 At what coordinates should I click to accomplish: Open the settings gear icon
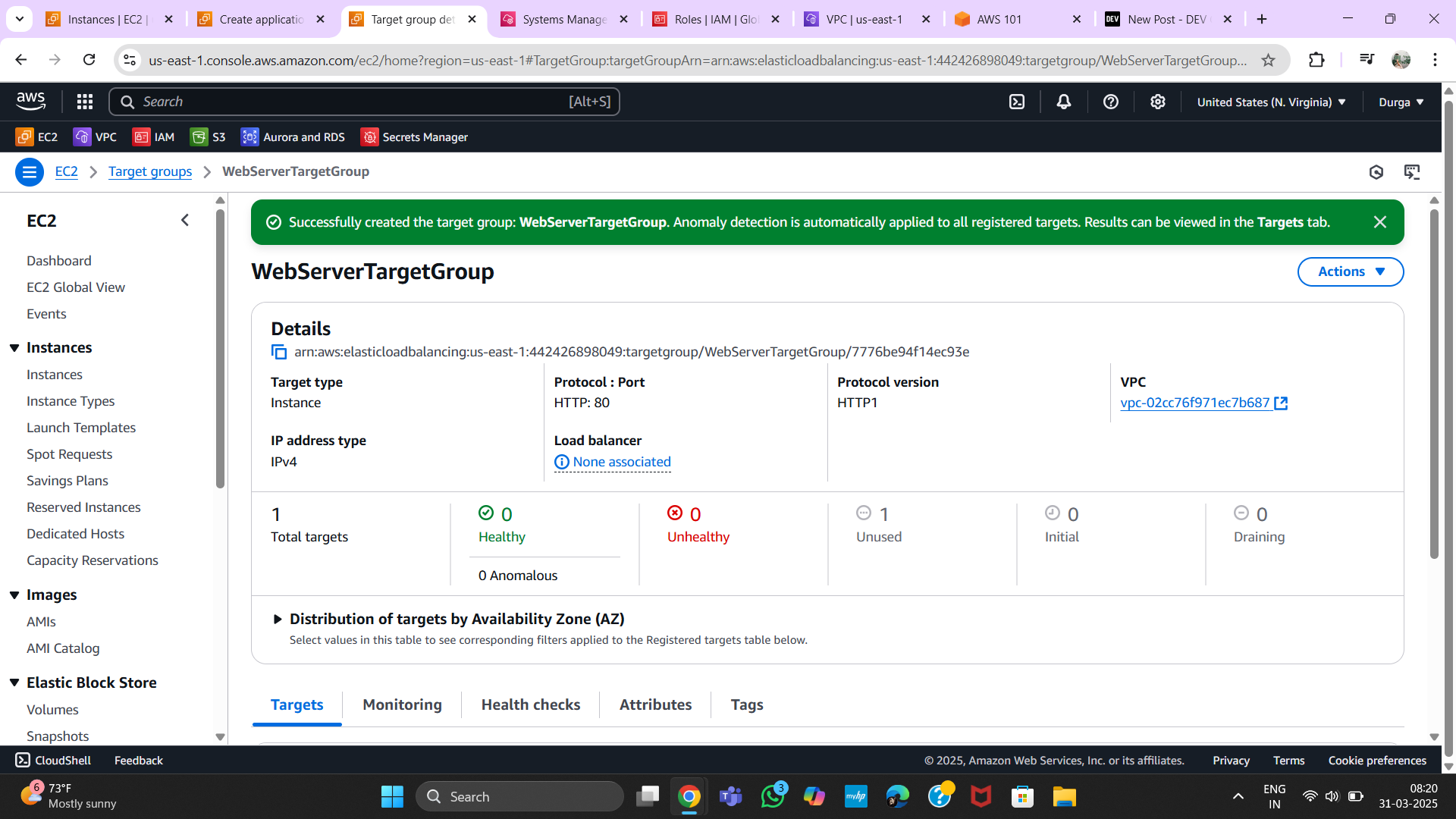pyautogui.click(x=1158, y=102)
